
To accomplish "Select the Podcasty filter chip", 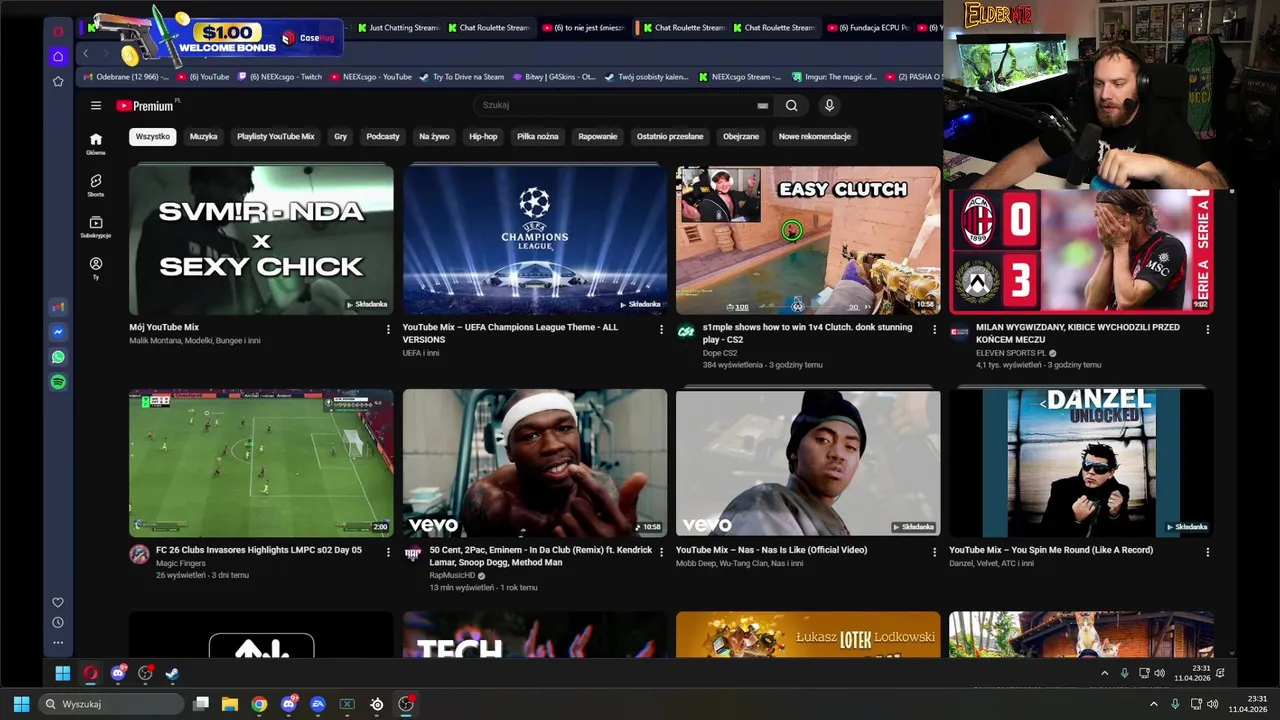I will (383, 136).
